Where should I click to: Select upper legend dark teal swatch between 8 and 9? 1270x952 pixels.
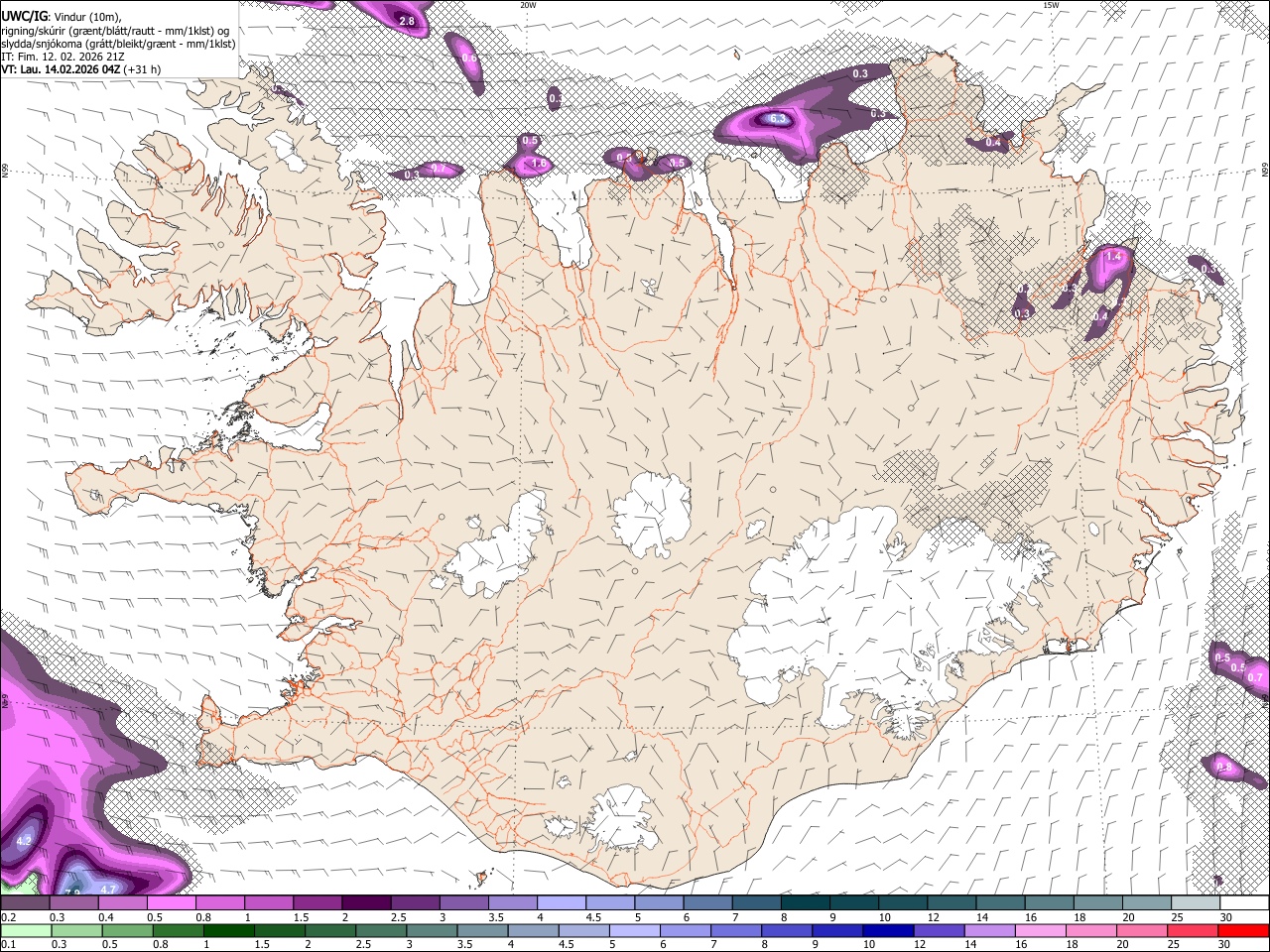(805, 903)
